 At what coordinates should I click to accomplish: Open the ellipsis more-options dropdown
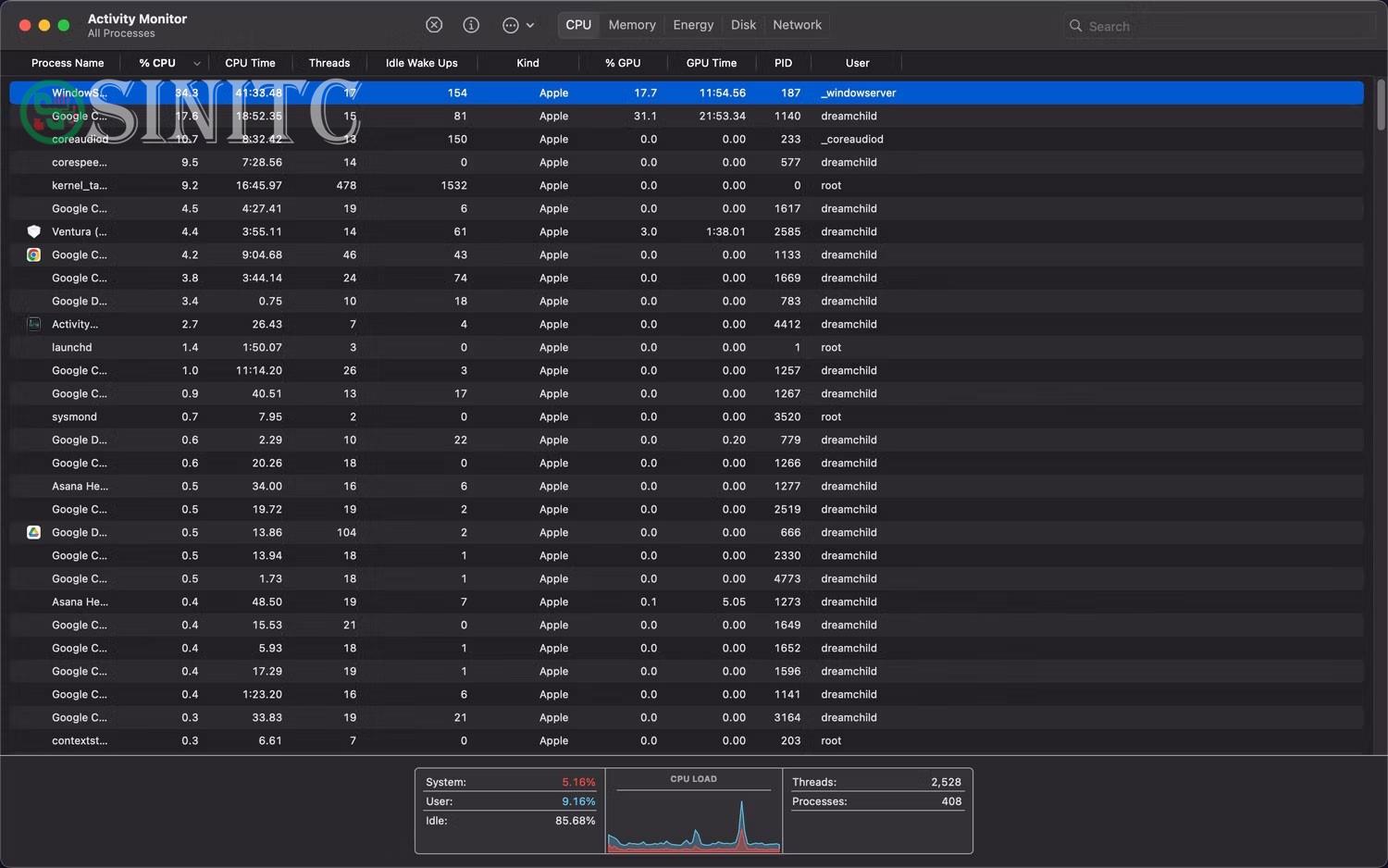[x=518, y=25]
